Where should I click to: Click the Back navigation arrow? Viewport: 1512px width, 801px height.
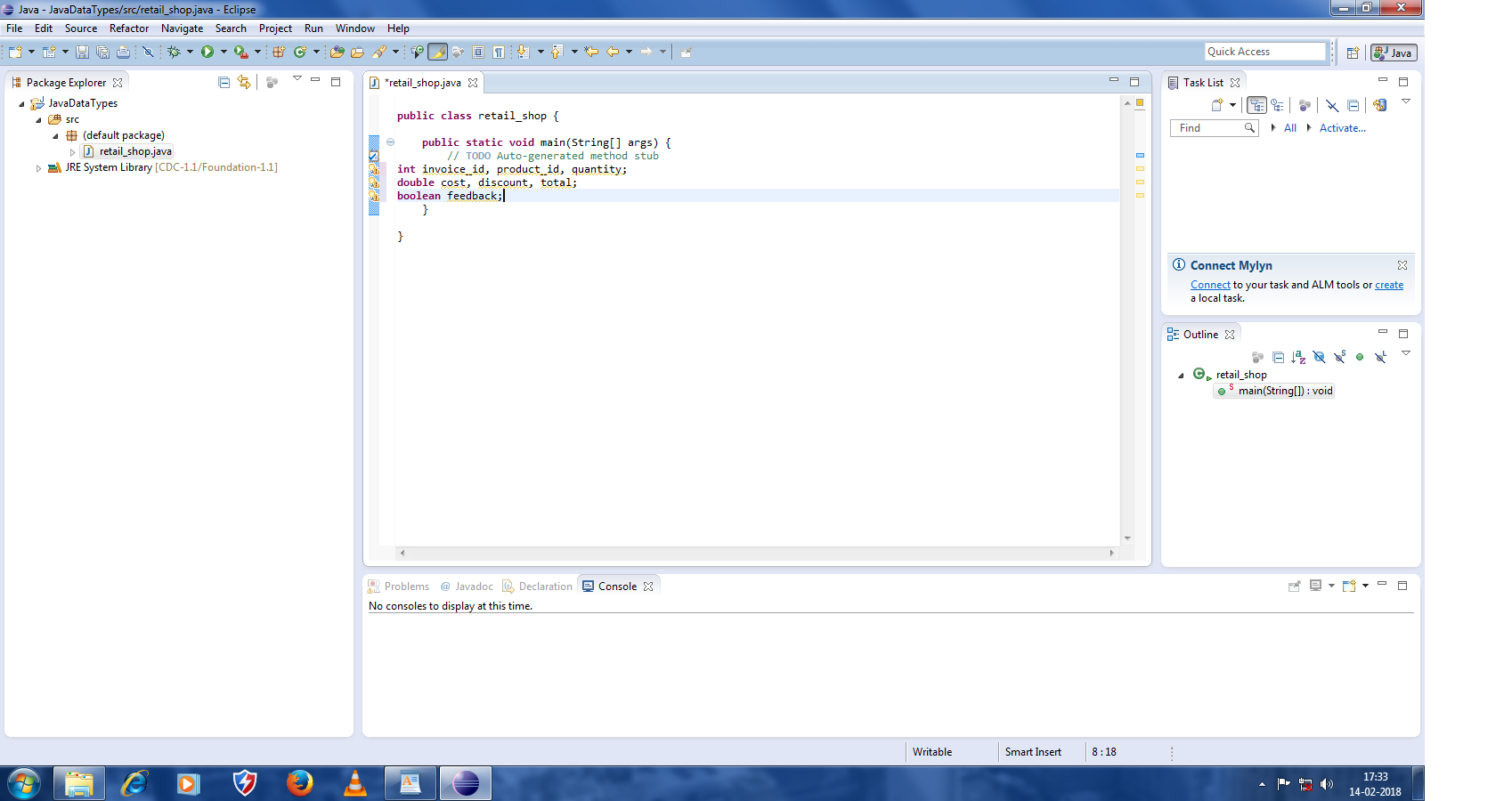tap(613, 52)
